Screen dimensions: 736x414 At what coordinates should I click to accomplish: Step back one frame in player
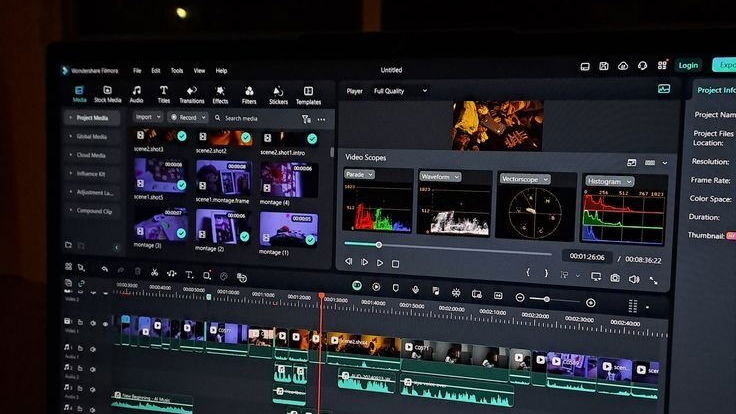coord(348,261)
